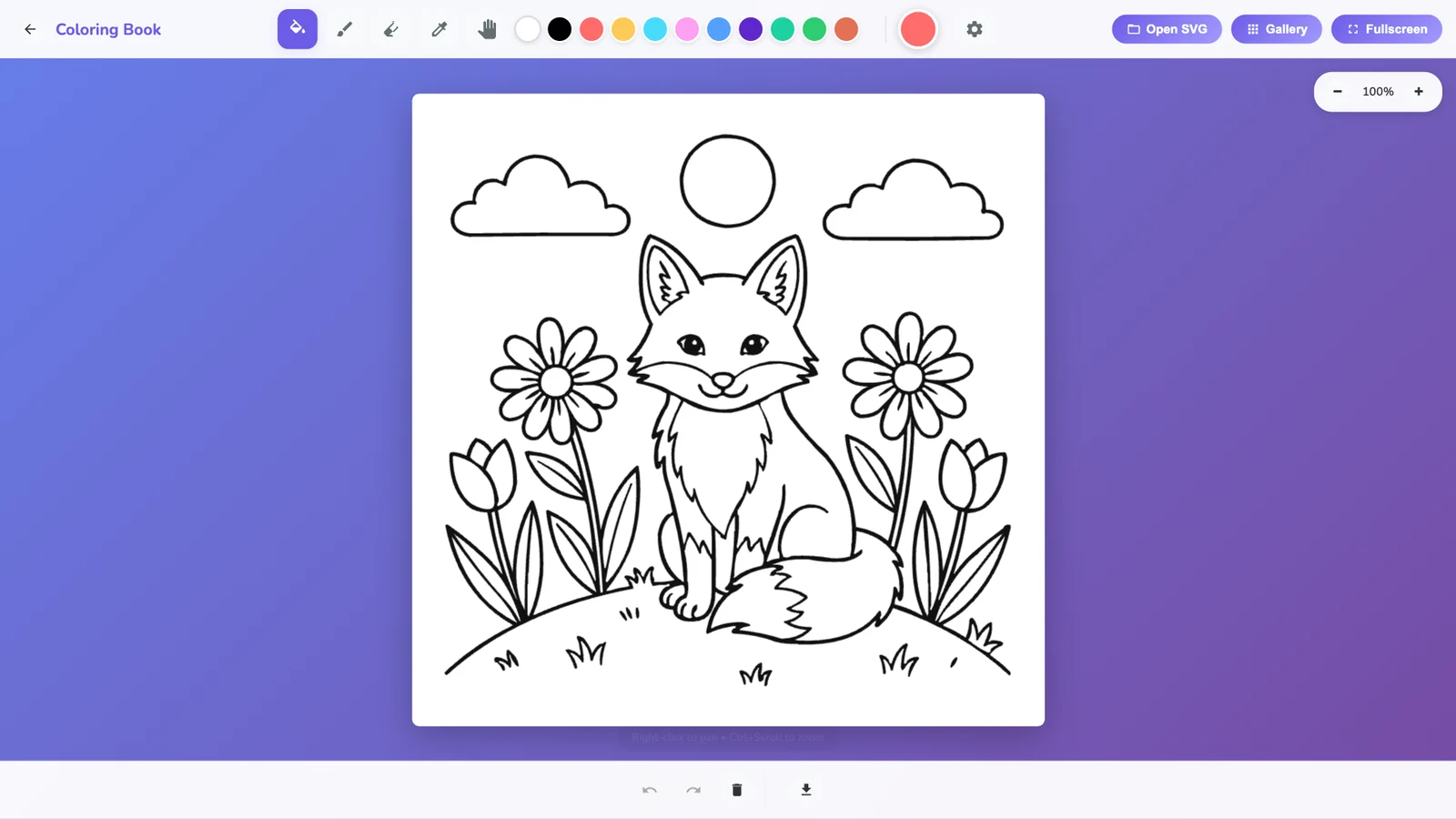Viewport: 1456px width, 819px height.
Task: Pick the burnt orange color swatch
Action: (x=846, y=29)
